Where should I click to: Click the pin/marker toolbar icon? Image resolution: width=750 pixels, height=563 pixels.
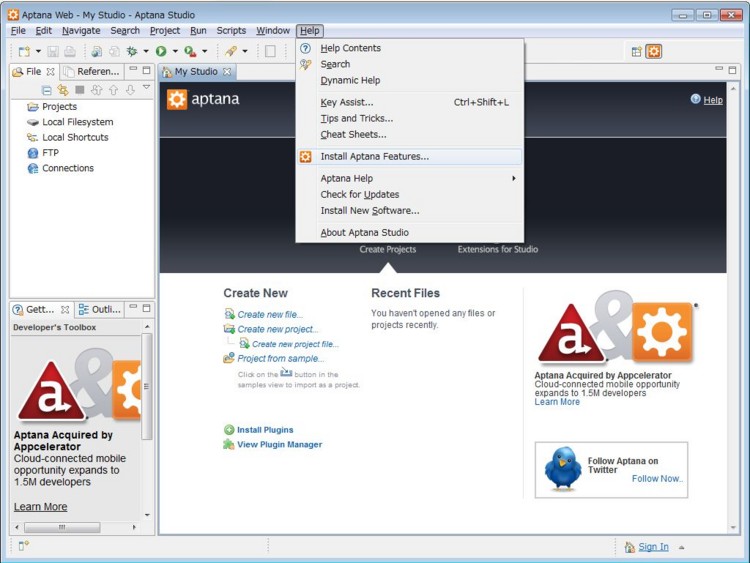[231, 51]
